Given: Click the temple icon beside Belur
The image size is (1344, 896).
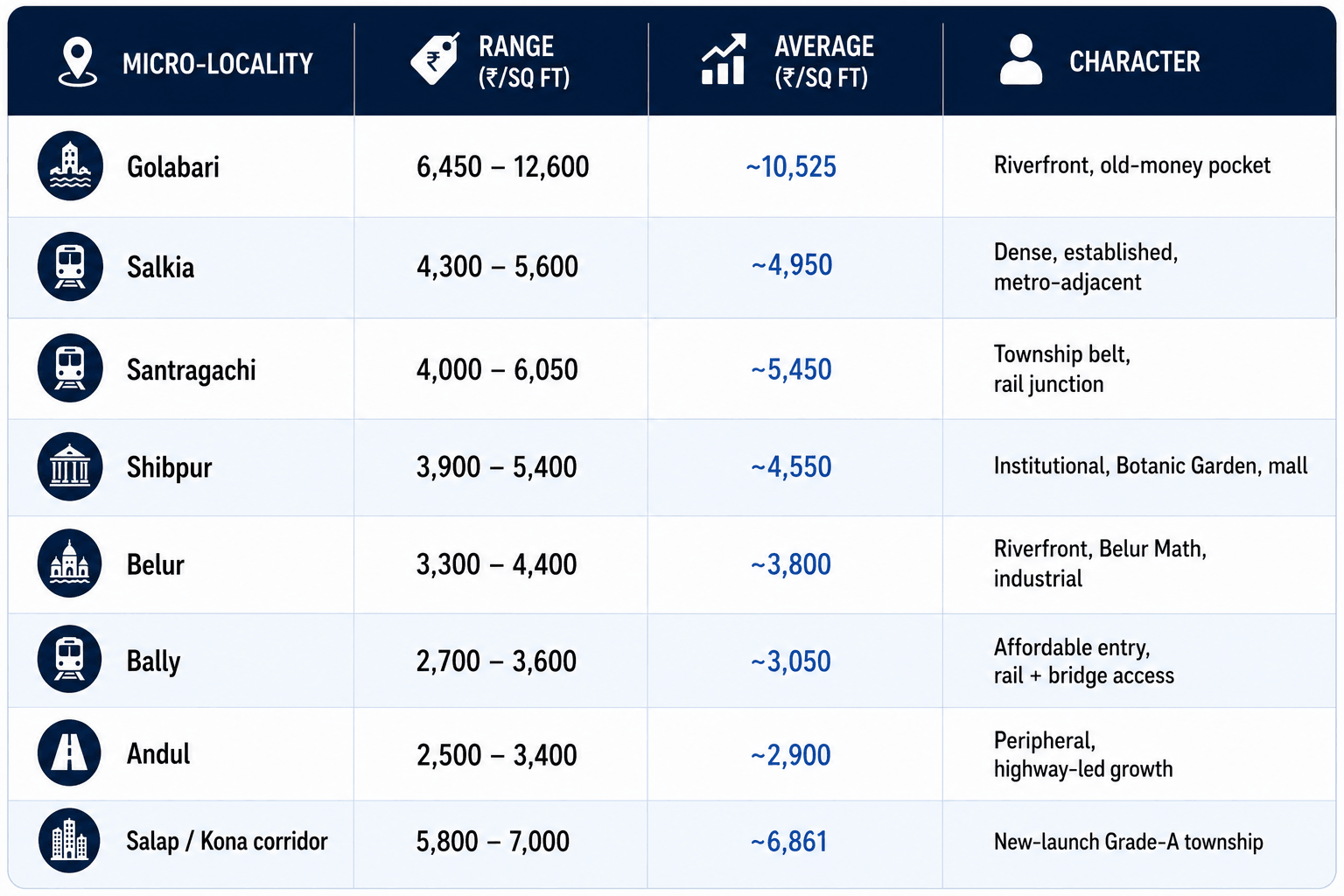Looking at the screenshot, I should 70,563.
